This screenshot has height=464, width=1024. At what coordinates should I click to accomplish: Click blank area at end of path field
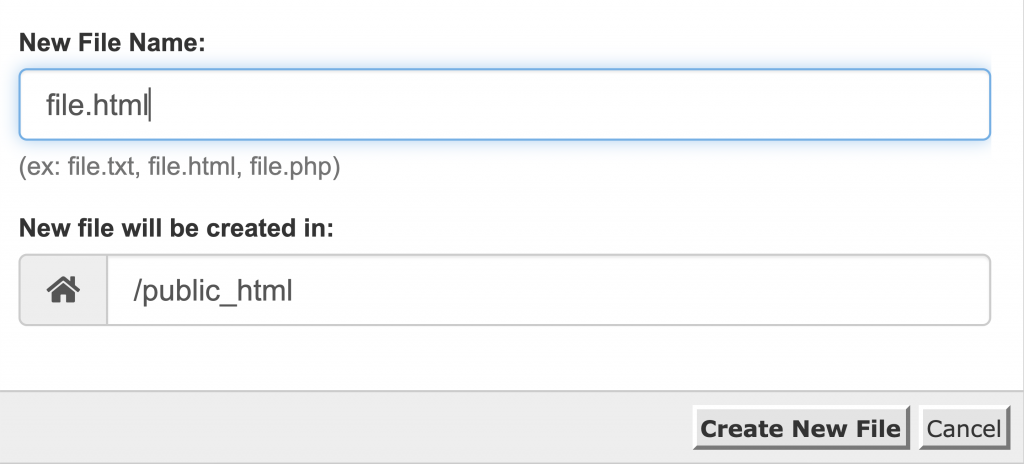(x=800, y=291)
